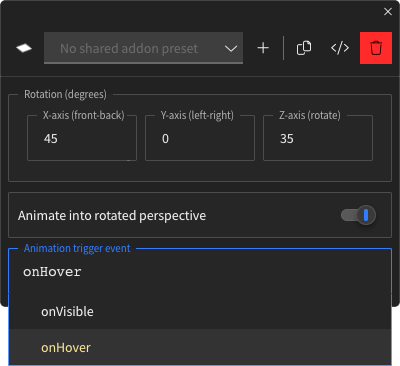The image size is (400, 366).
Task: Close the panel with the X icon
Action: point(388,12)
